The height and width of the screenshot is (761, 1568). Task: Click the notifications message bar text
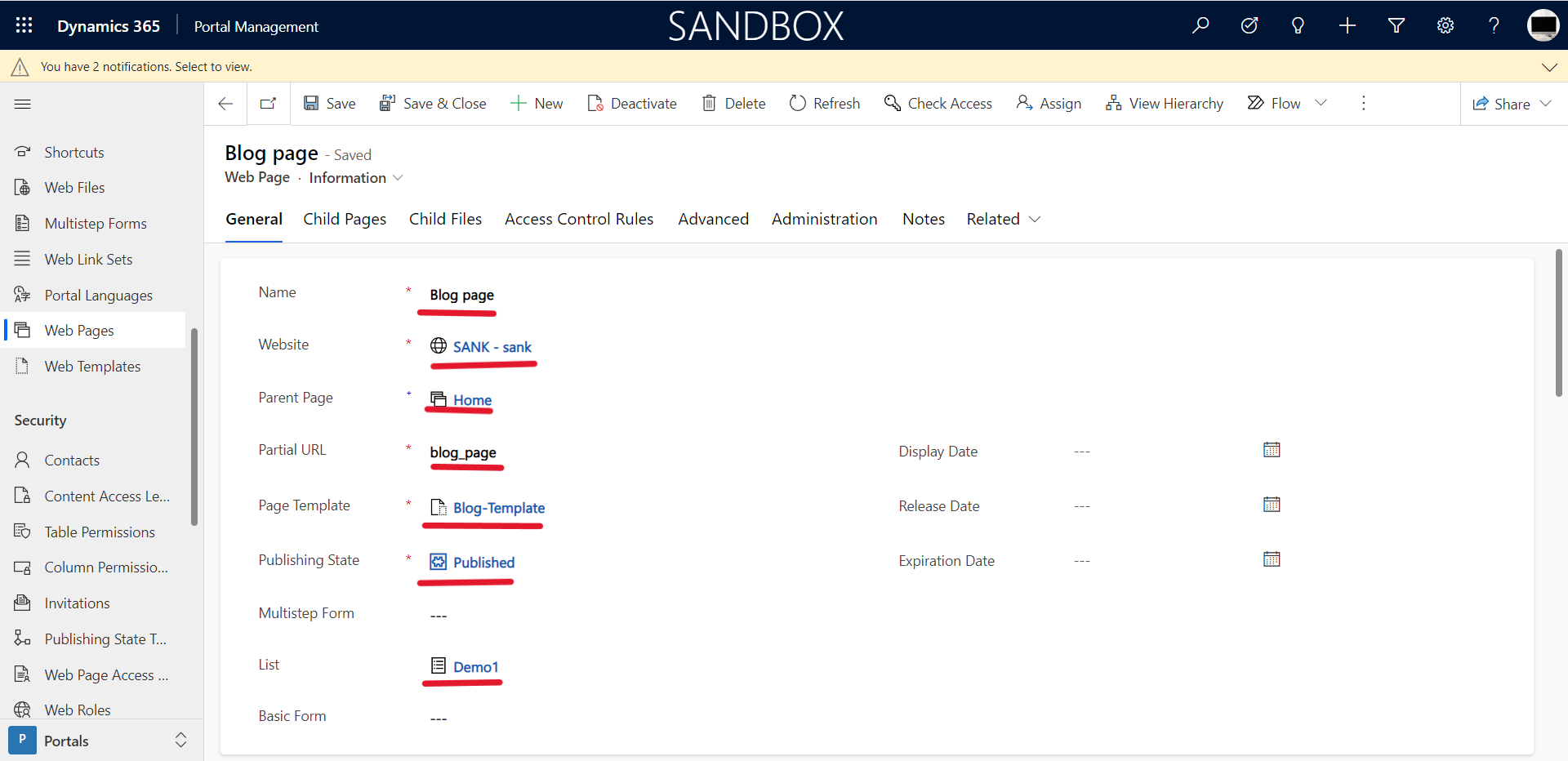click(x=146, y=67)
